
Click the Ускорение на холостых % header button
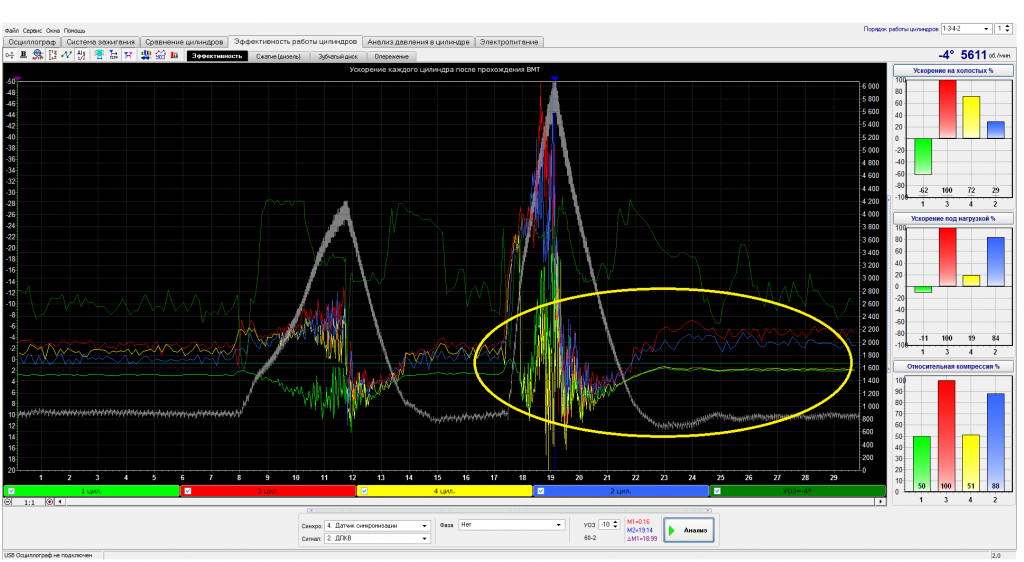point(953,70)
